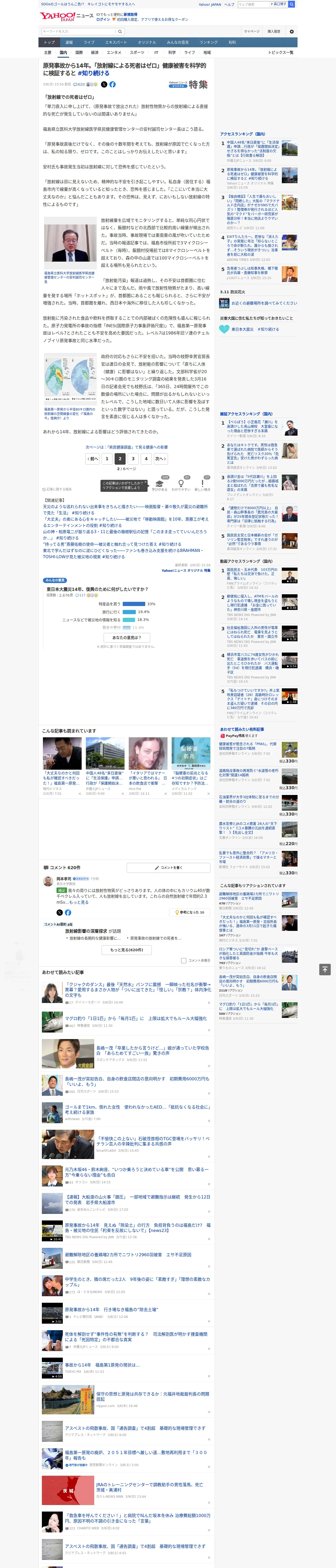Open the 速報 tab
Viewport: 336px width, 1568px height.
[x=69, y=43]
